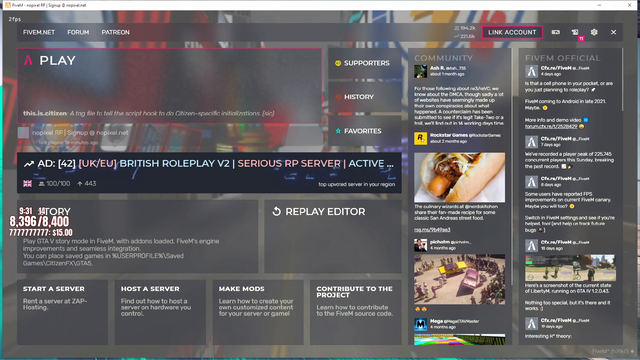Screen dimensions: 640x360
Task: Click the HISTORY clock icon
Action: pos(338,97)
